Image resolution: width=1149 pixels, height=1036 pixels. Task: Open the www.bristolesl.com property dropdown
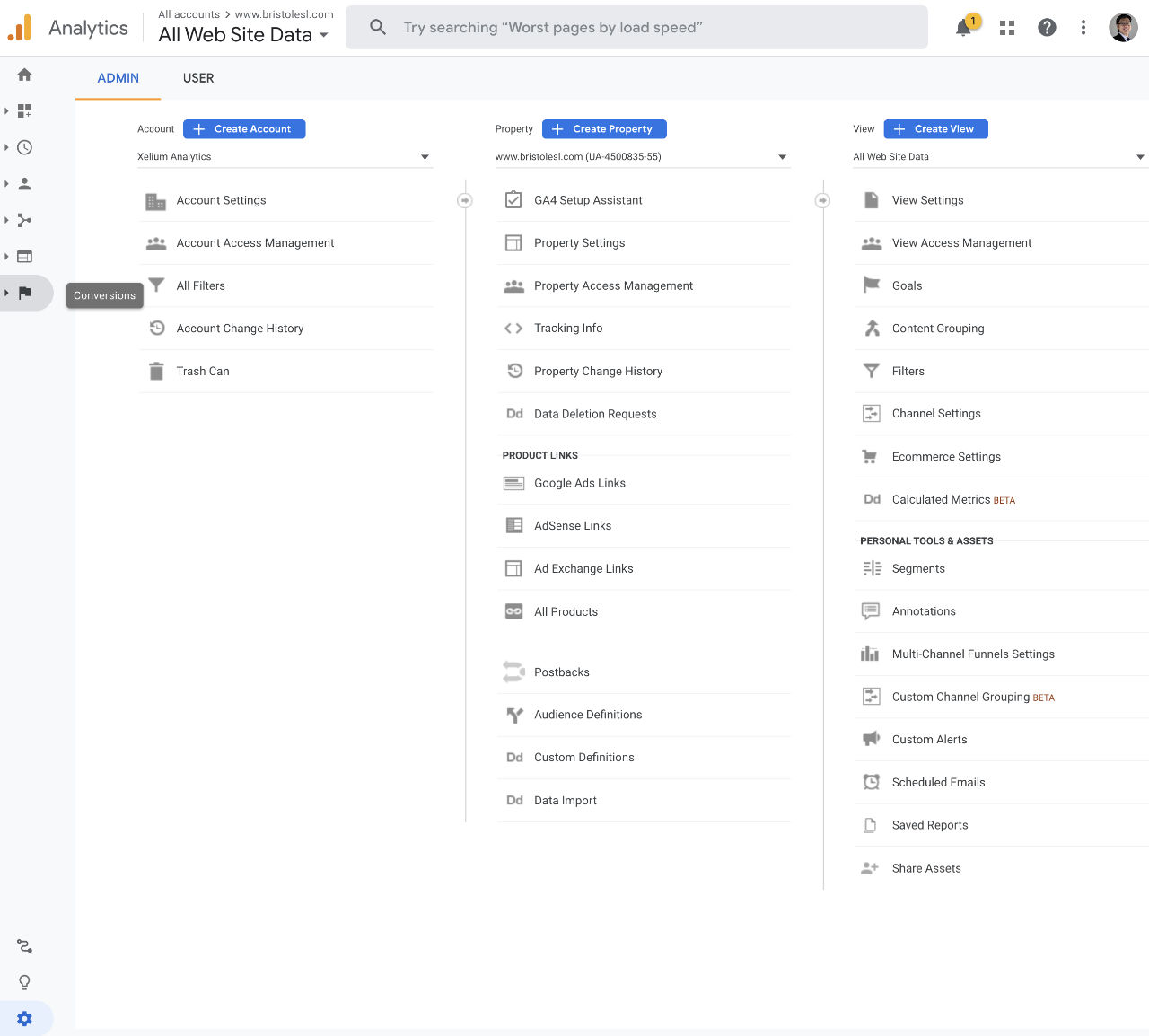(x=642, y=157)
